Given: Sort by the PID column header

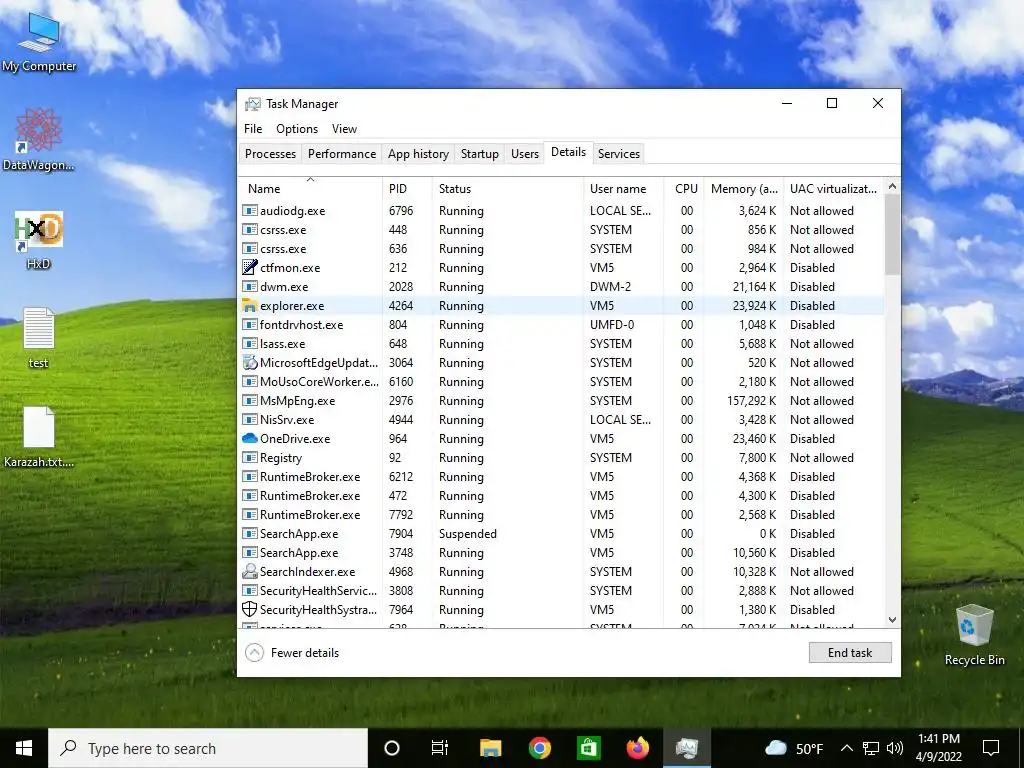Looking at the screenshot, I should tap(407, 189).
